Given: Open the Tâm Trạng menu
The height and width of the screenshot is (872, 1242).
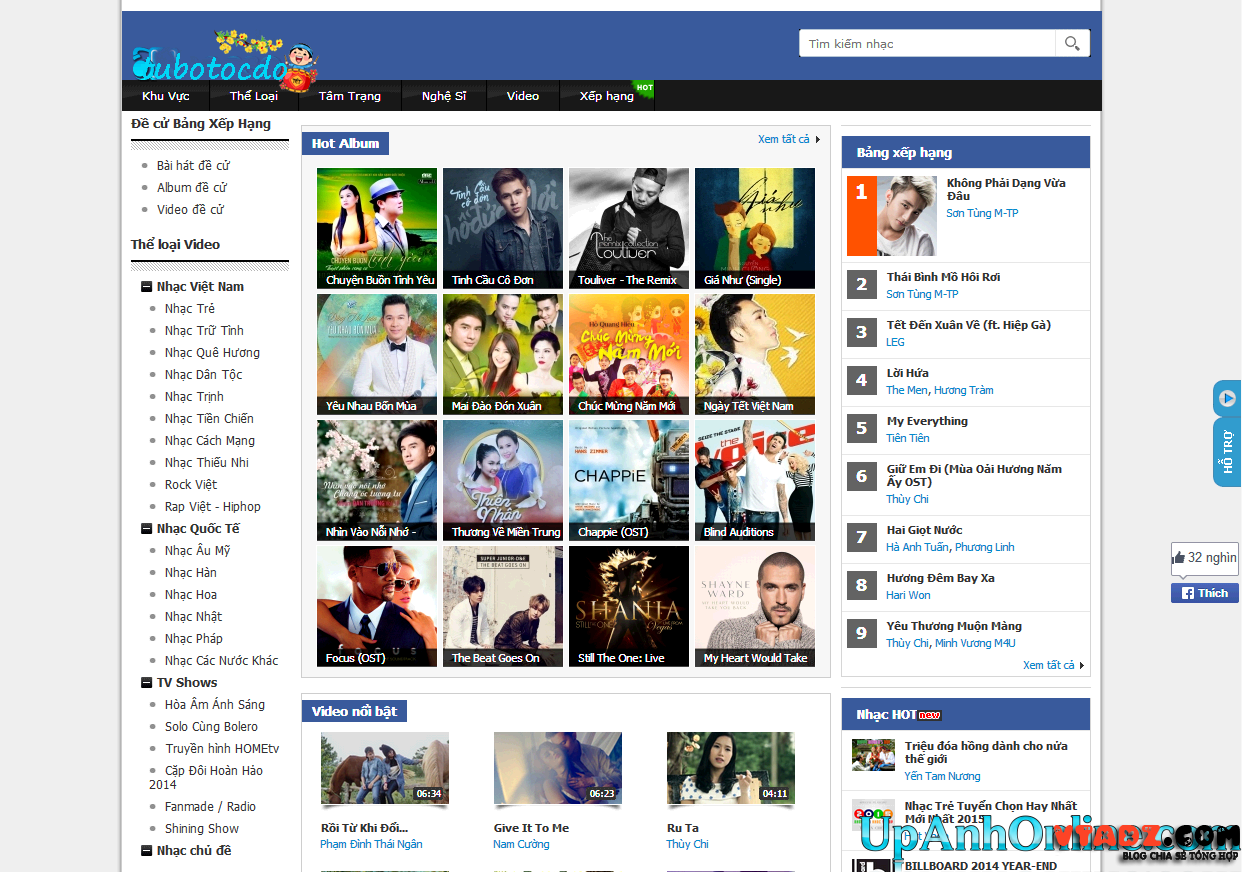Looking at the screenshot, I should coord(350,96).
